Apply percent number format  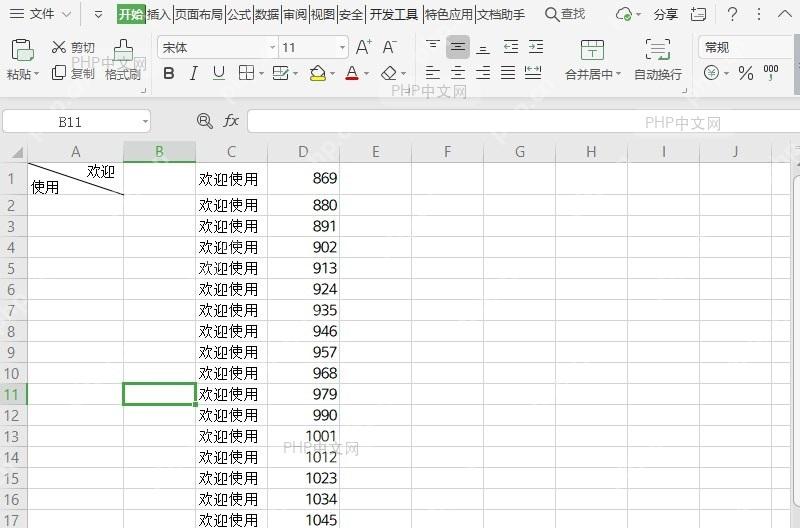[x=745, y=73]
